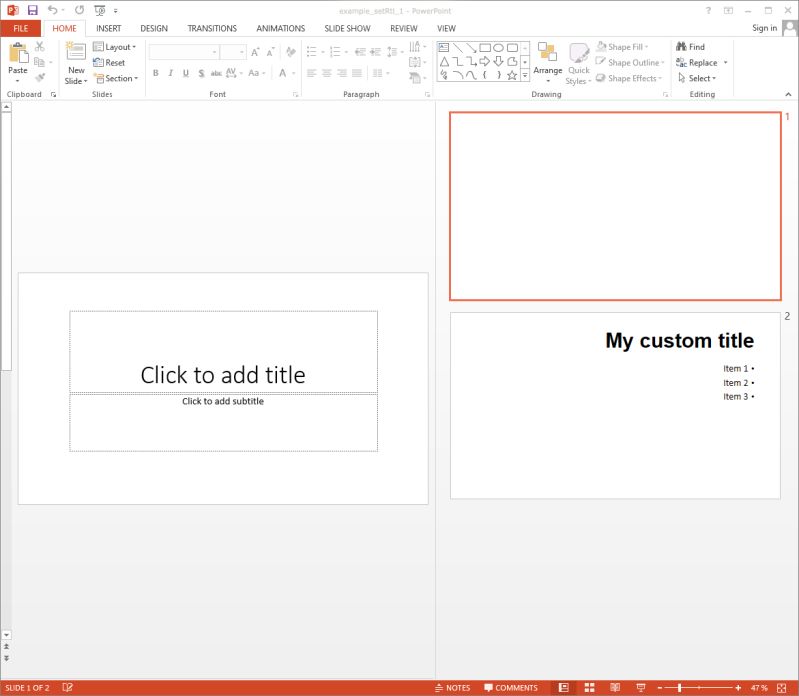Viewport: 799px width, 696px height.
Task: Toggle Bold formatting
Action: 156,73
